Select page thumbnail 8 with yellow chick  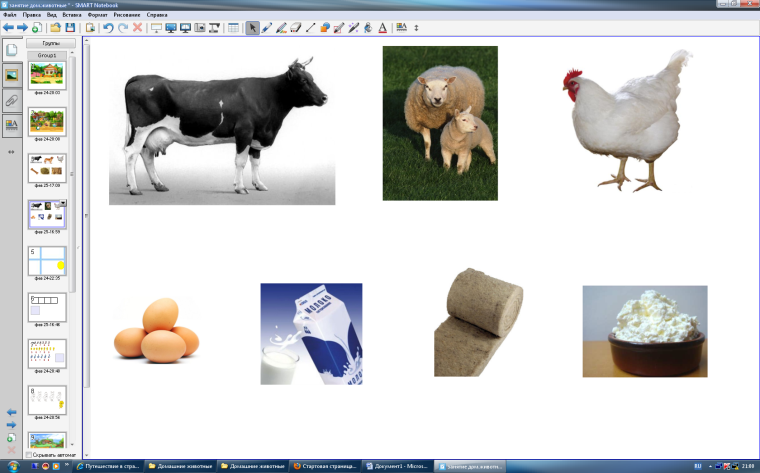click(x=47, y=400)
